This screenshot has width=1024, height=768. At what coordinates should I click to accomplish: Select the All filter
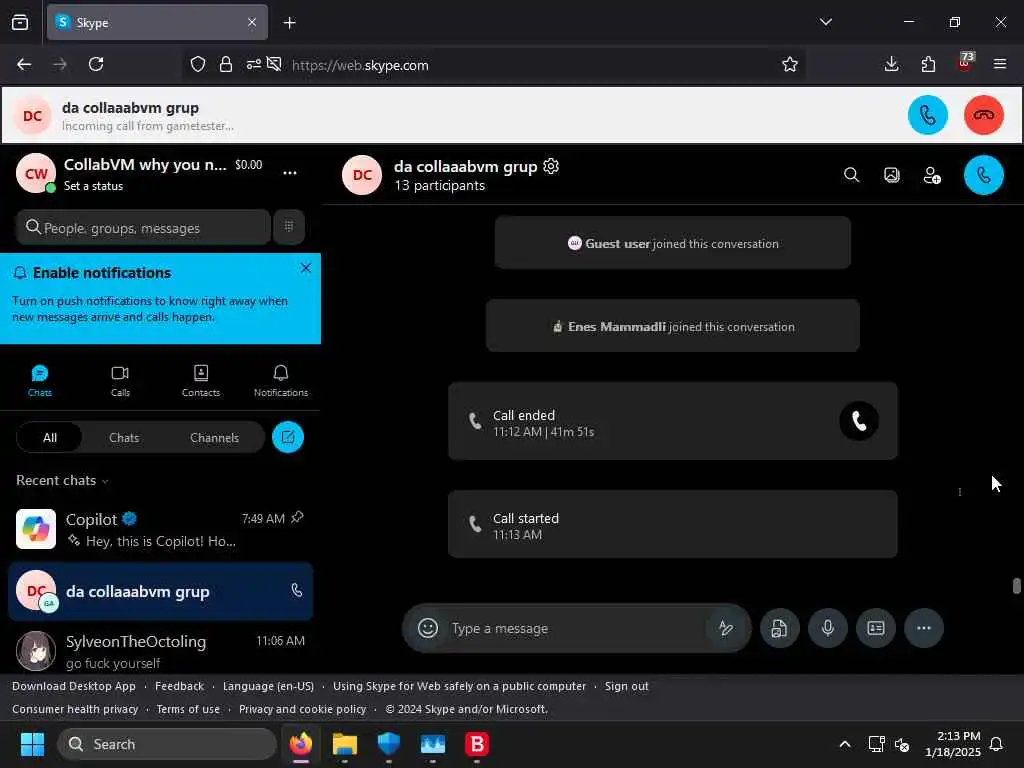pos(50,438)
